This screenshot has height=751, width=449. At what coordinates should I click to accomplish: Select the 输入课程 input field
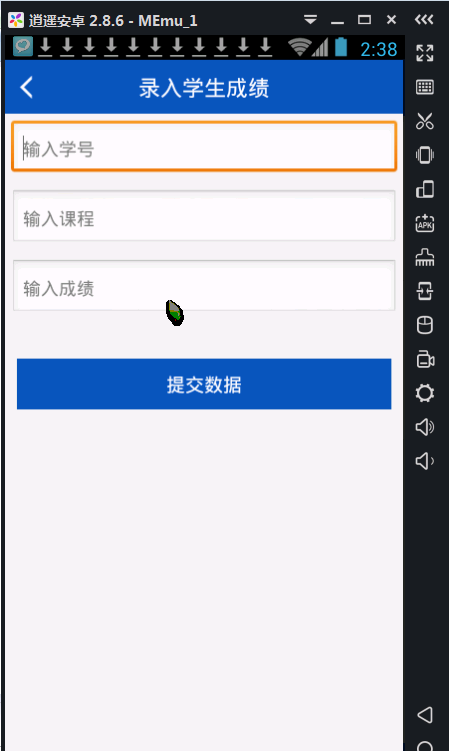204,216
